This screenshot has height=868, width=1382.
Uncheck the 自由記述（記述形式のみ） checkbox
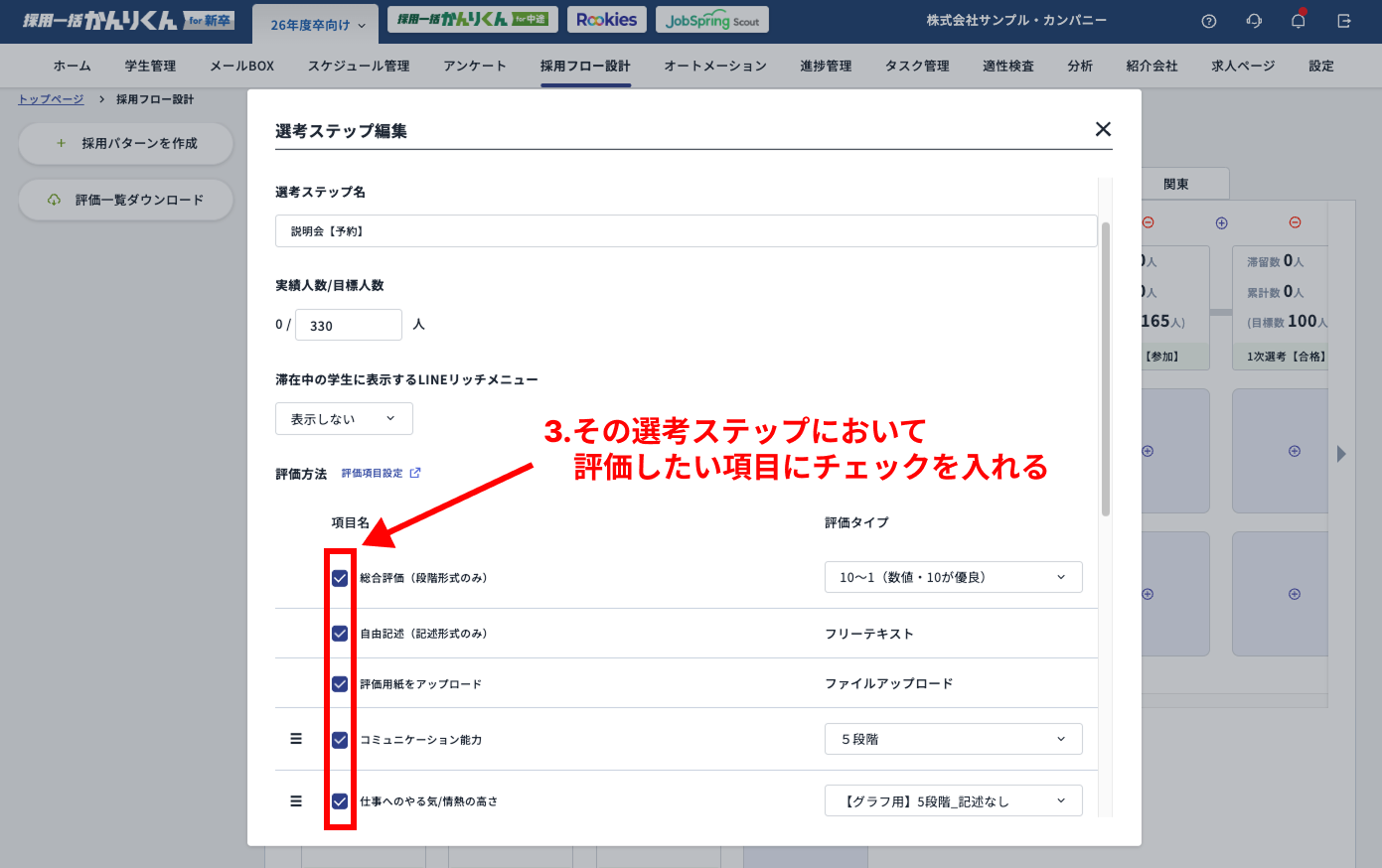[x=340, y=634]
